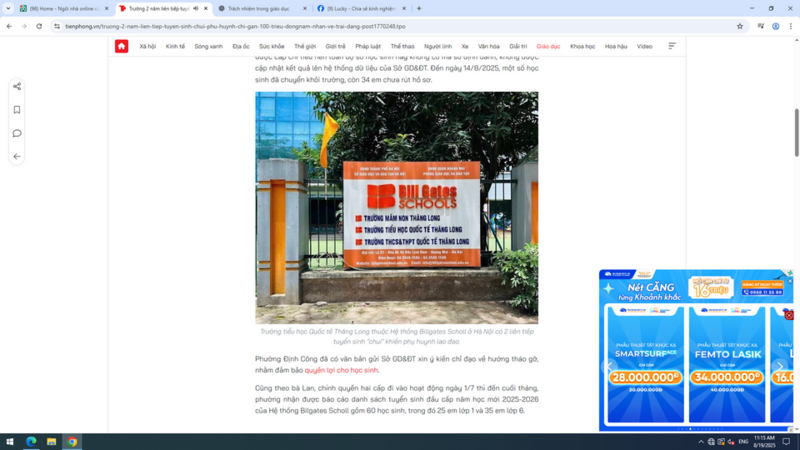Dismiss ad using the red X button

[x=789, y=315]
